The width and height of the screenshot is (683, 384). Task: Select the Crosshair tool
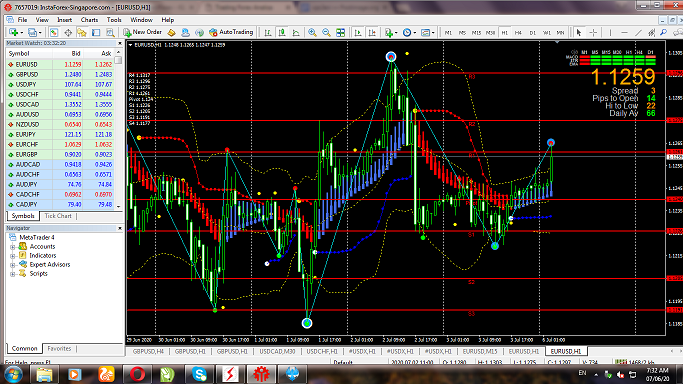(x=593, y=33)
